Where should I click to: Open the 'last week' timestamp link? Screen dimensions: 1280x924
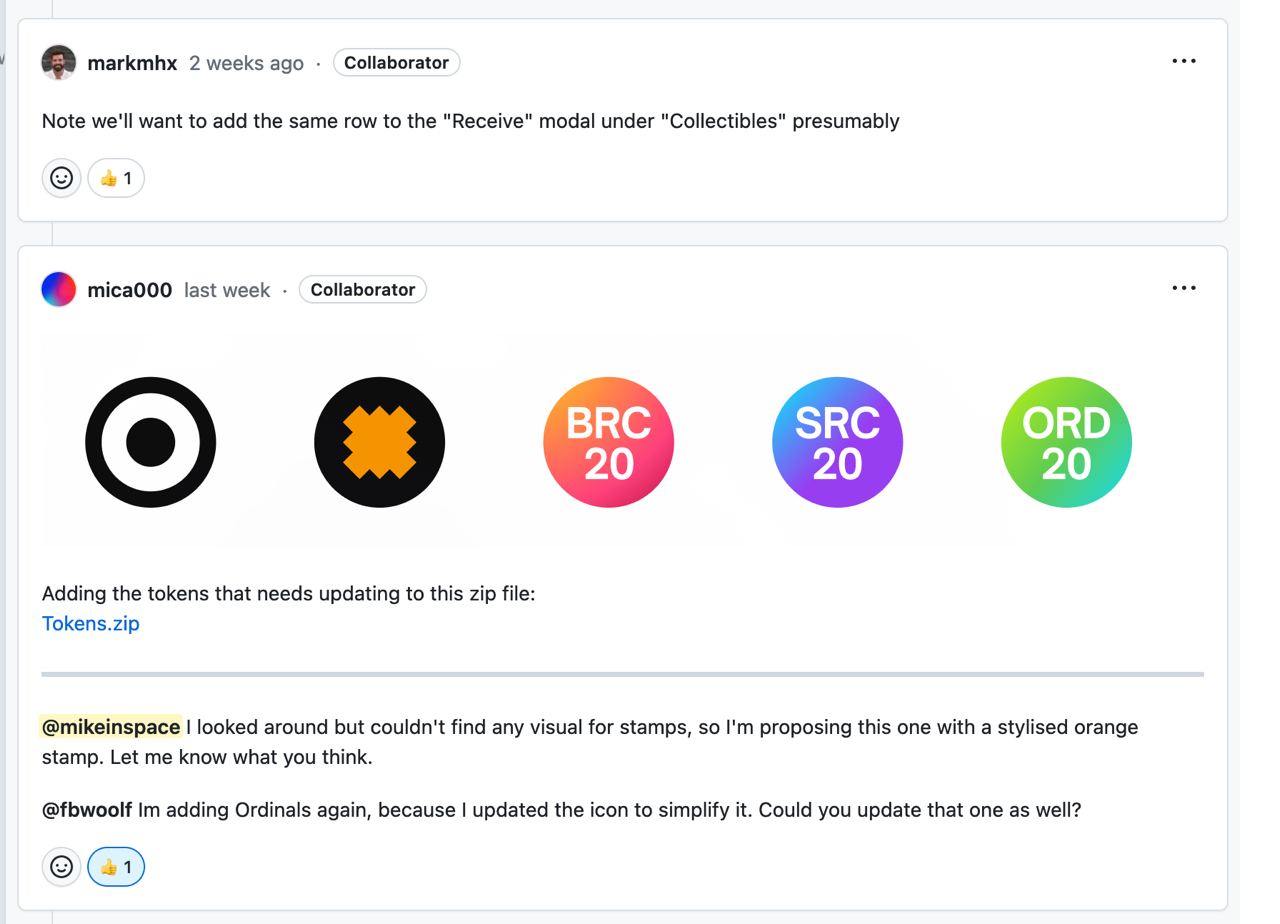(x=227, y=290)
